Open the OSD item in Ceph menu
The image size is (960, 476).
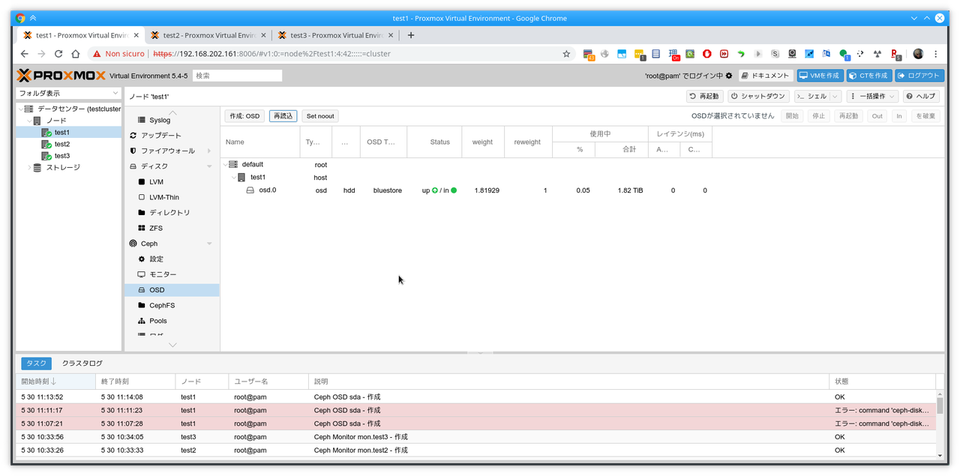point(156,290)
